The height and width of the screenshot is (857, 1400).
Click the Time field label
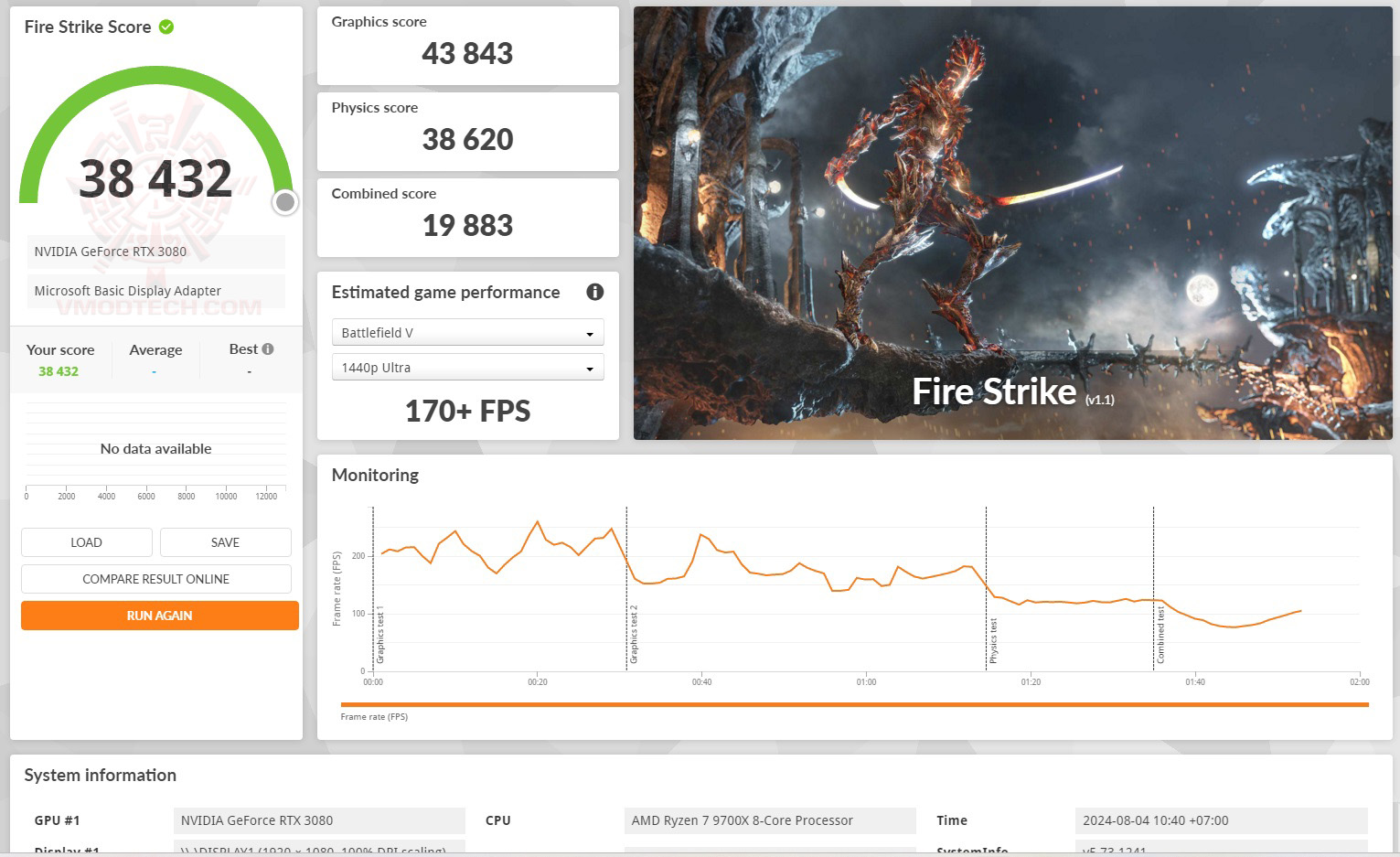(x=952, y=820)
